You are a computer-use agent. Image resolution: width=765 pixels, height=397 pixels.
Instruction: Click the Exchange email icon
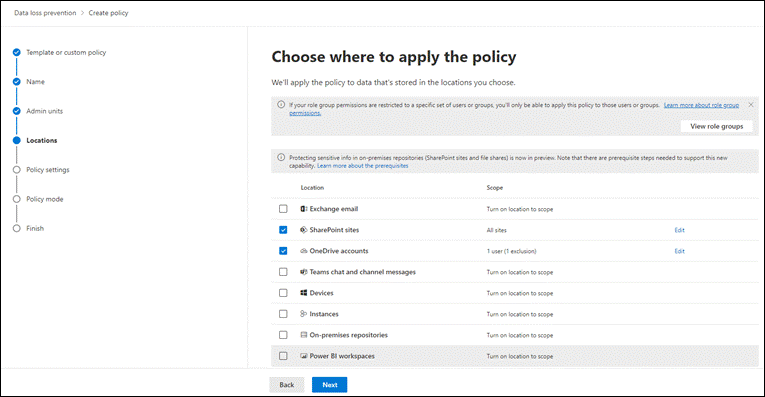point(303,209)
